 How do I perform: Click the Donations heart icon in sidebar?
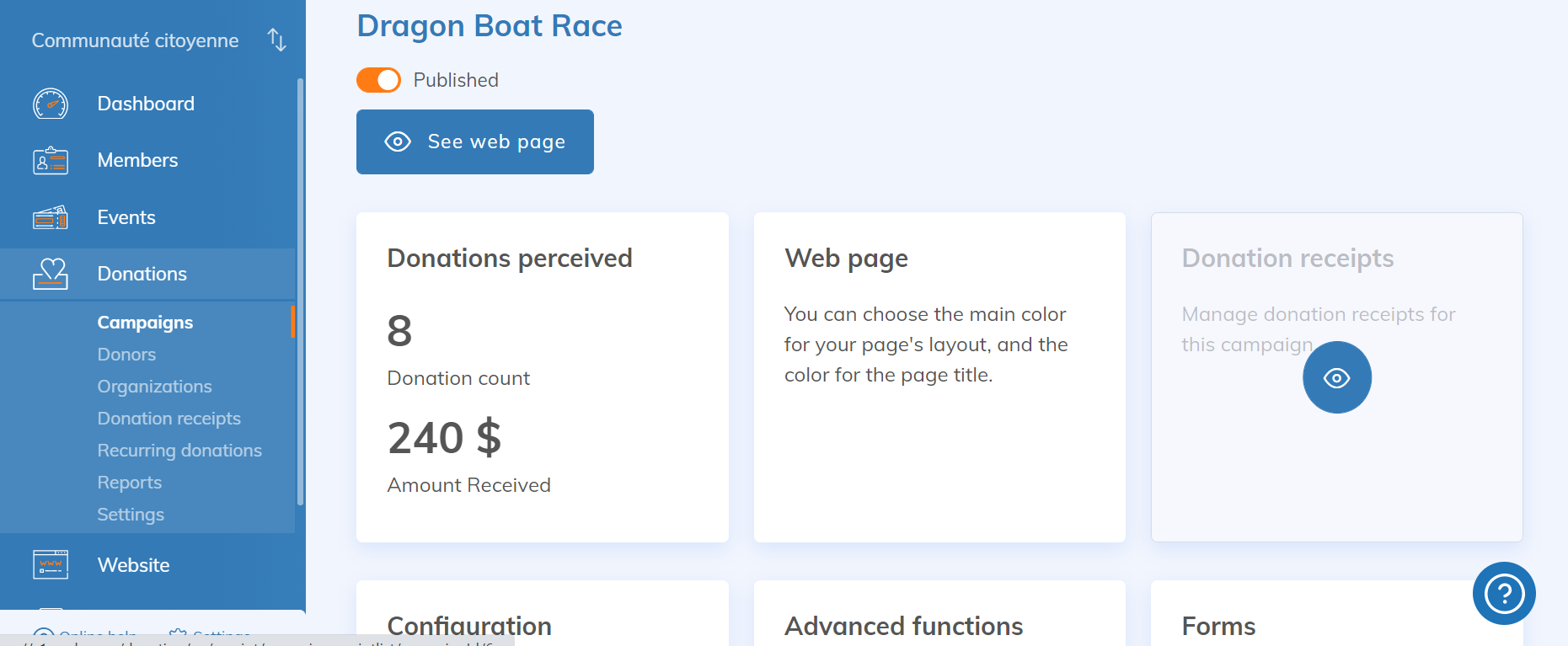click(51, 274)
